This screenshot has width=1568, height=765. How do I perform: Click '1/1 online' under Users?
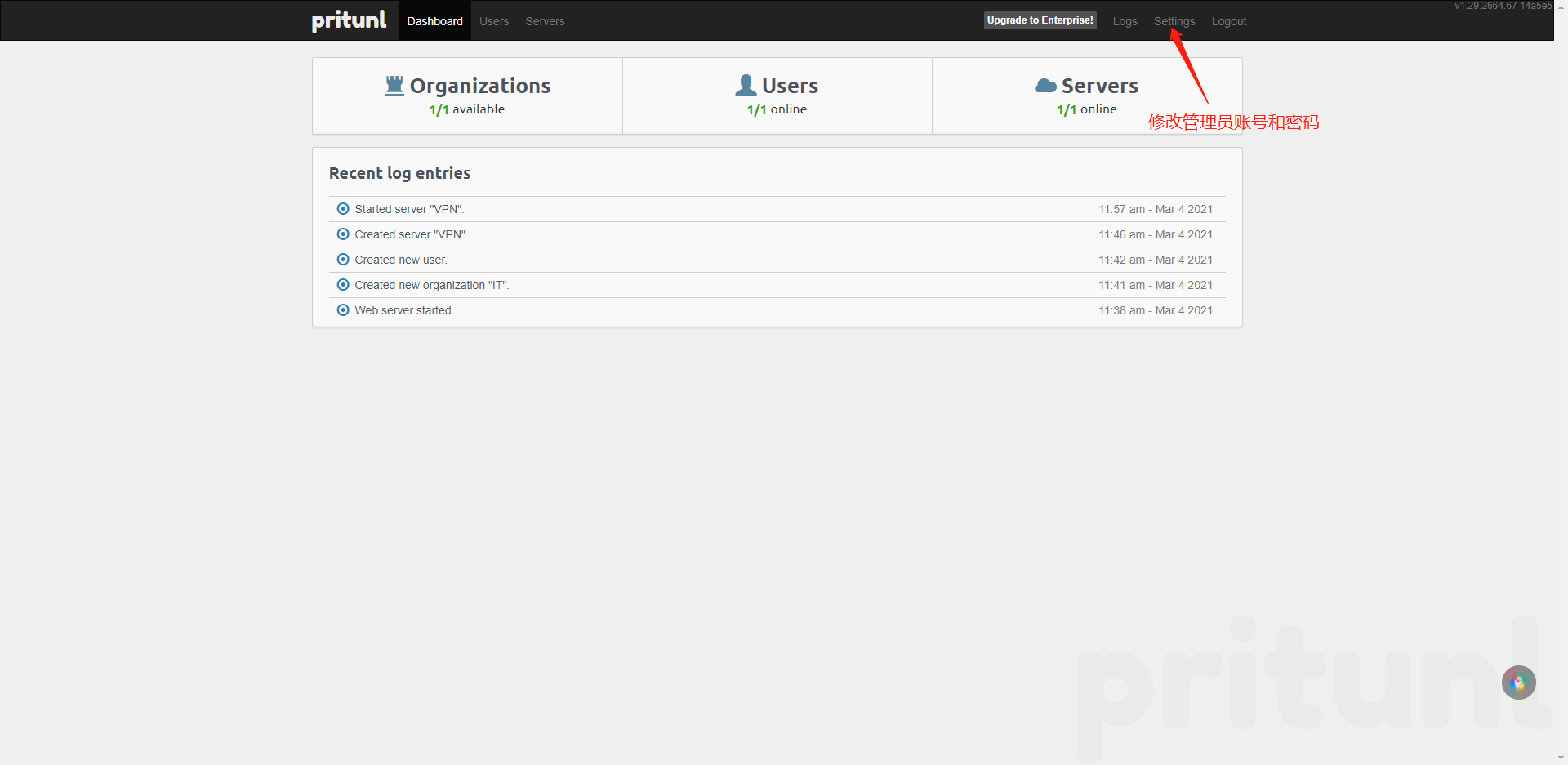point(777,109)
